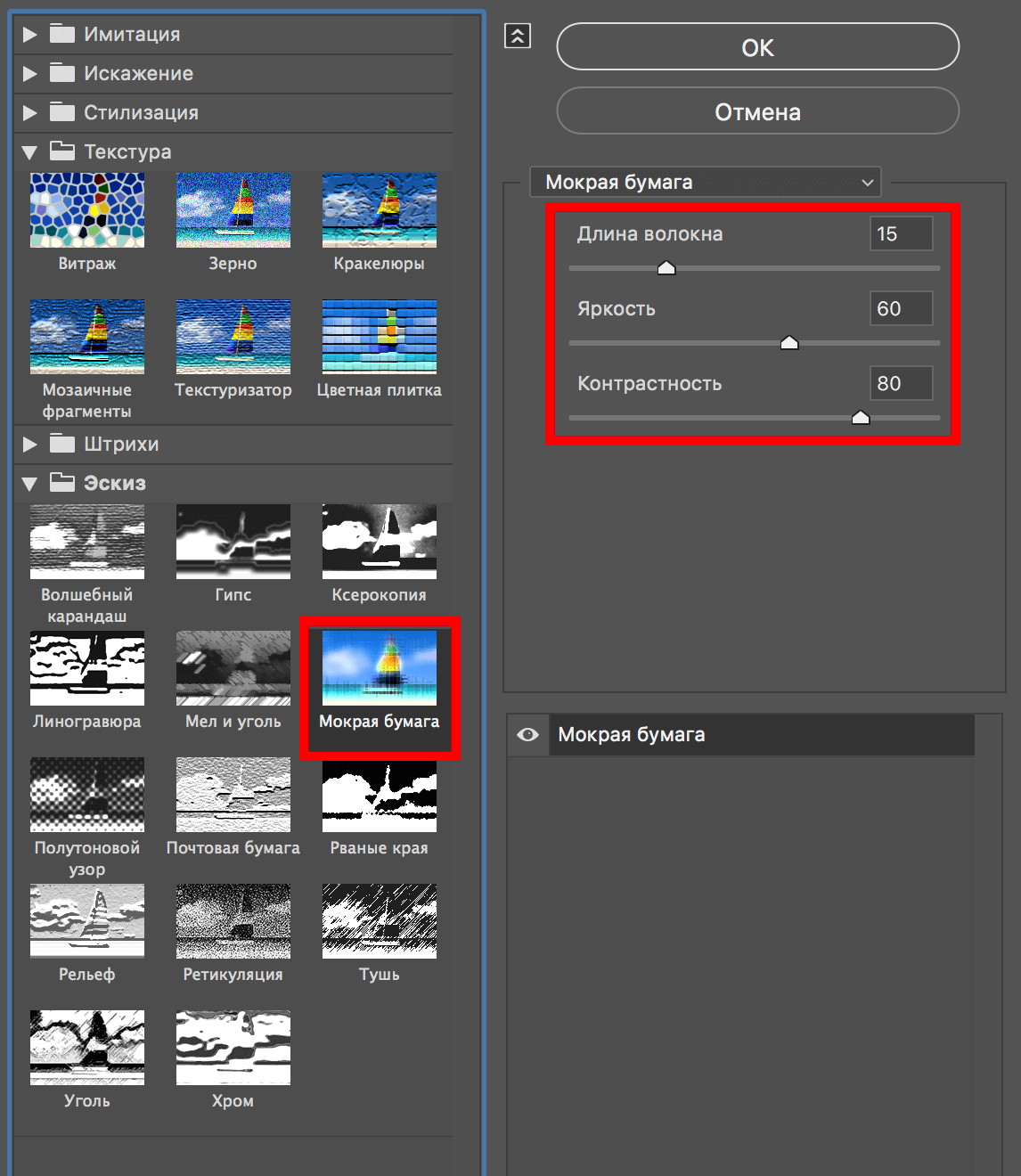
Task: Select the Хром filter thumbnail
Action: pyautogui.click(x=233, y=1048)
